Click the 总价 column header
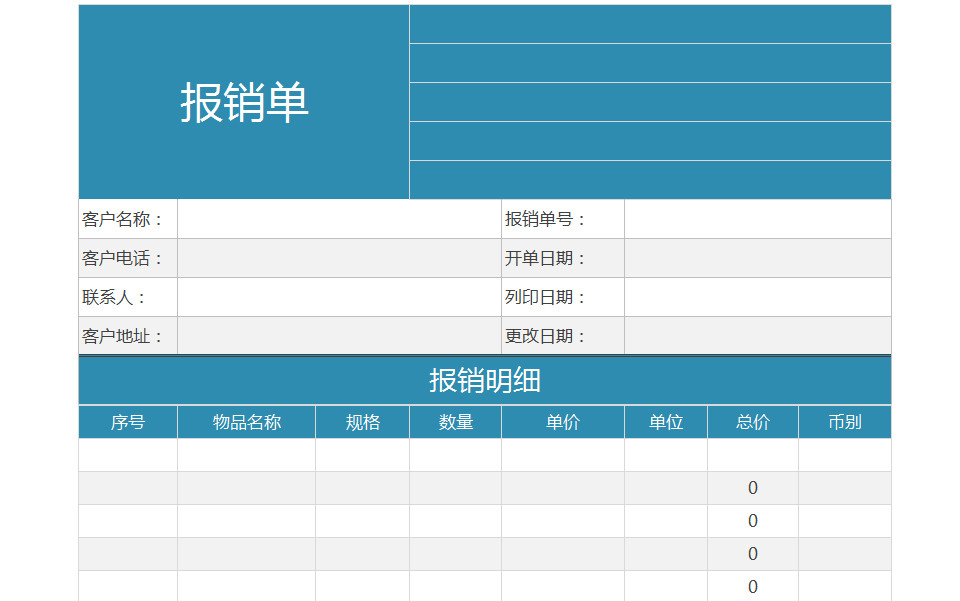The image size is (960, 601). click(753, 422)
